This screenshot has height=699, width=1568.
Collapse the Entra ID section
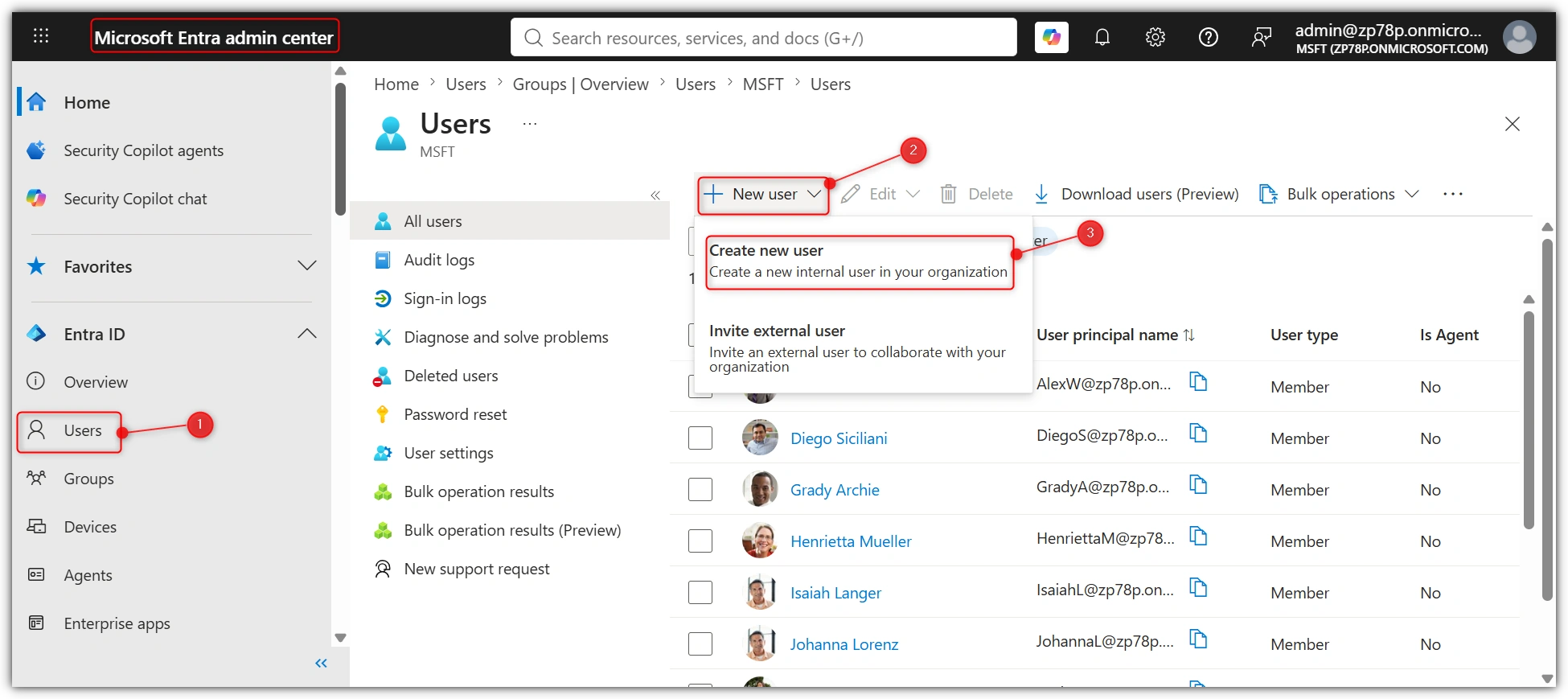pyautogui.click(x=306, y=333)
